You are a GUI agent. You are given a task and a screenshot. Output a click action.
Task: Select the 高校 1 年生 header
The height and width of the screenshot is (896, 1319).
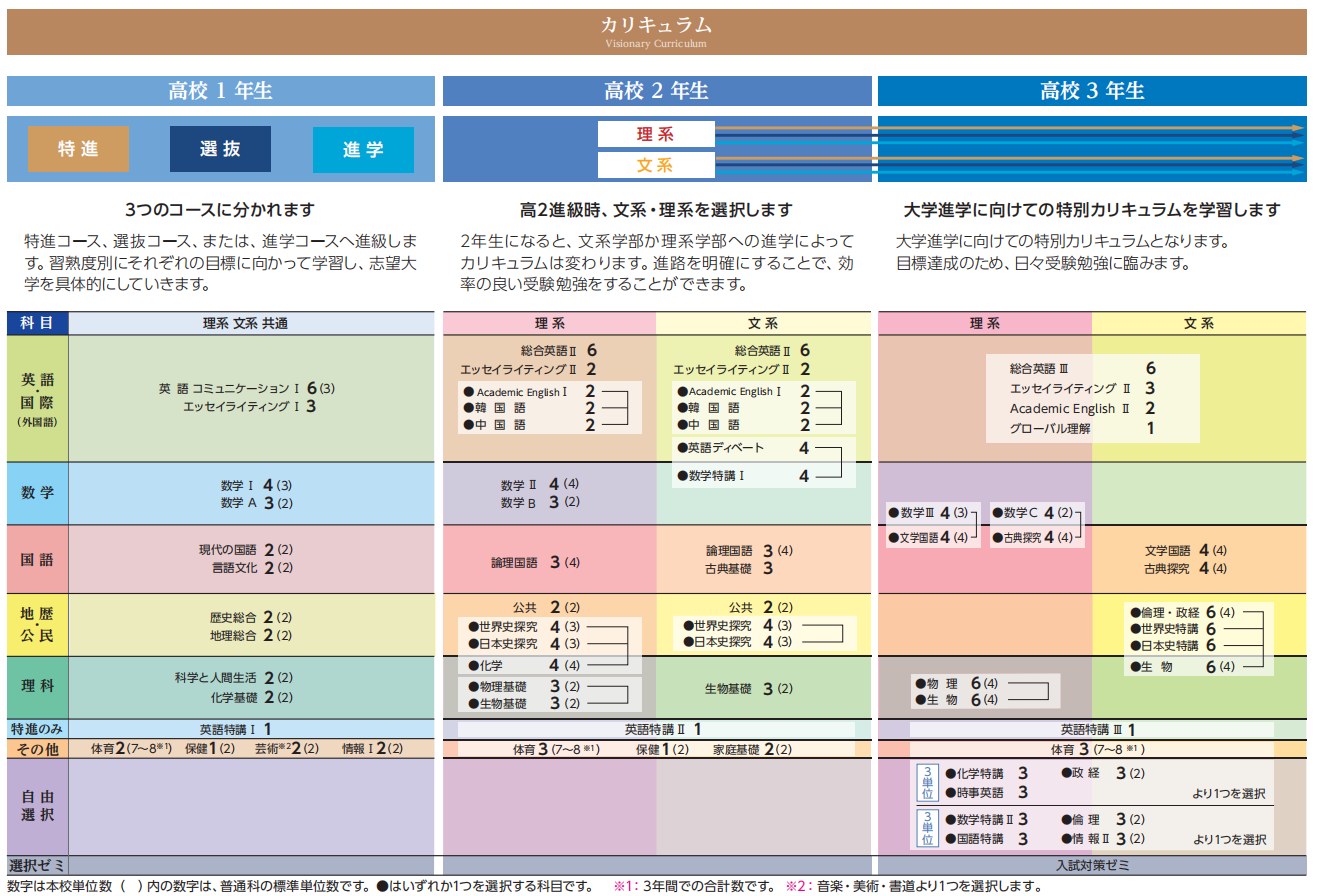click(221, 91)
